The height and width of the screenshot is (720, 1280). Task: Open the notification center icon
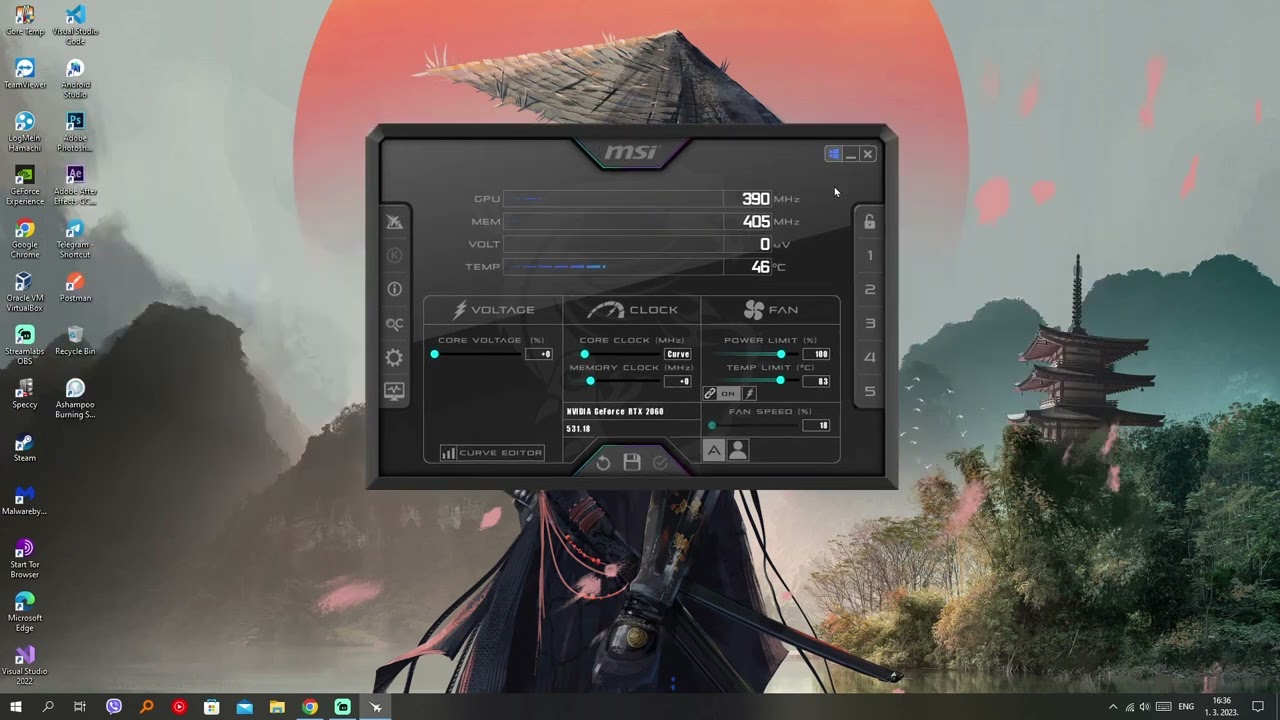click(x=1259, y=707)
